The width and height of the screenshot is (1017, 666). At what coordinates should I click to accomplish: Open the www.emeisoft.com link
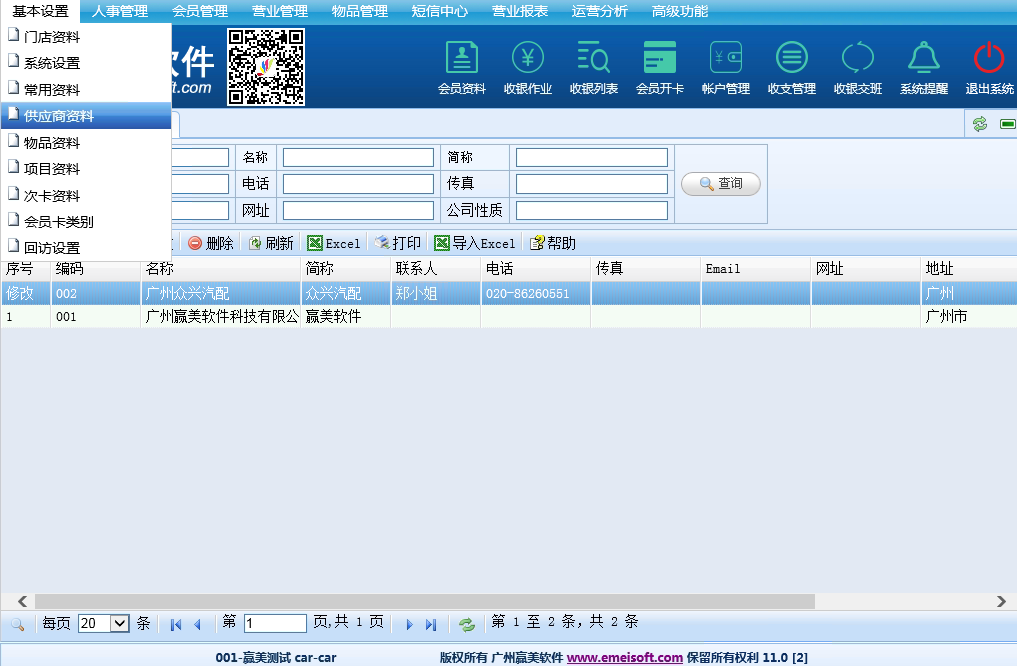[x=624, y=657]
